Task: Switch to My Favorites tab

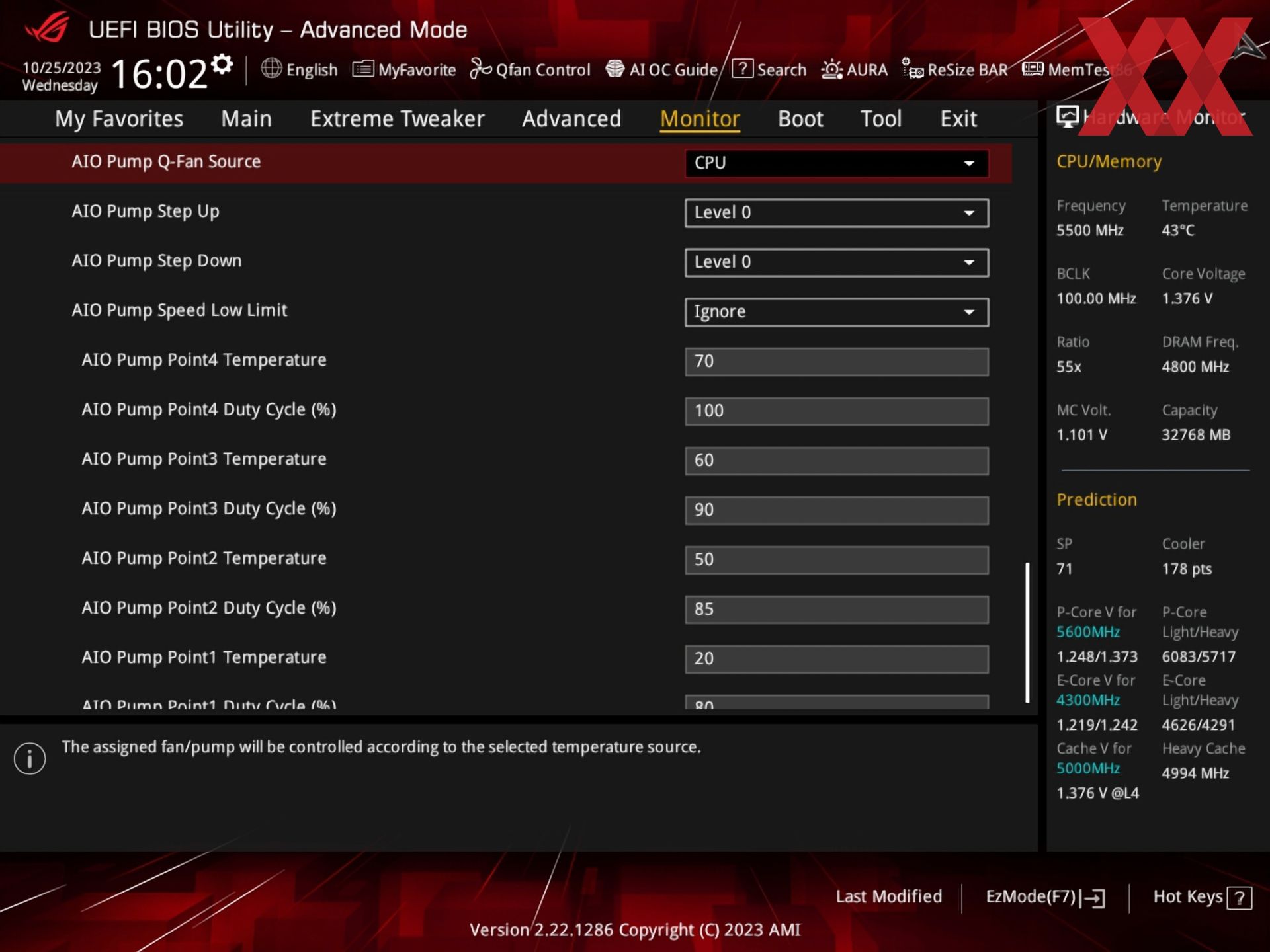Action: coord(119,119)
